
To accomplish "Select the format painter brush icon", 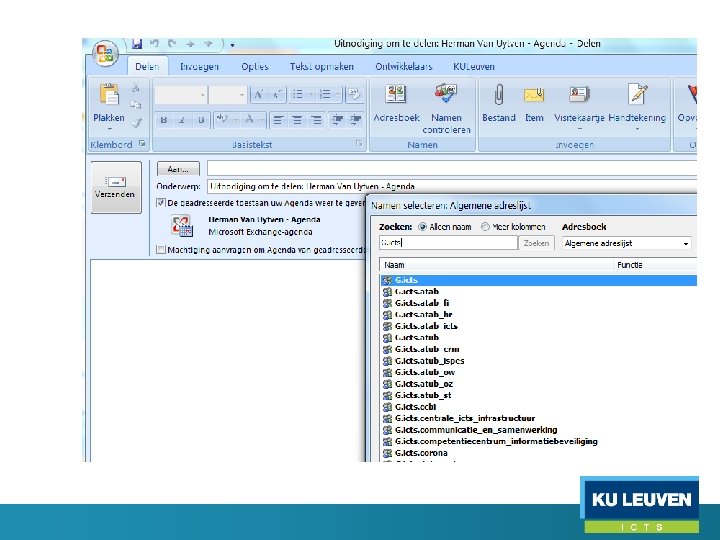I will tap(136, 122).
